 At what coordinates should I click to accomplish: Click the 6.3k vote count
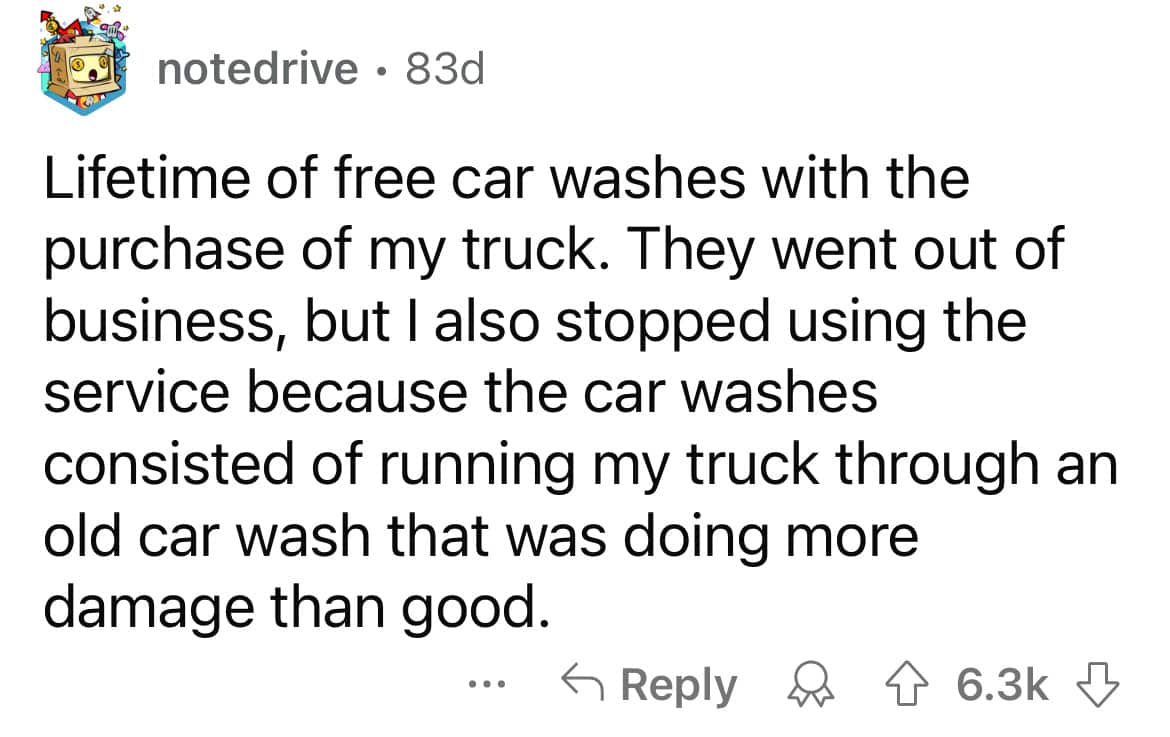(997, 685)
